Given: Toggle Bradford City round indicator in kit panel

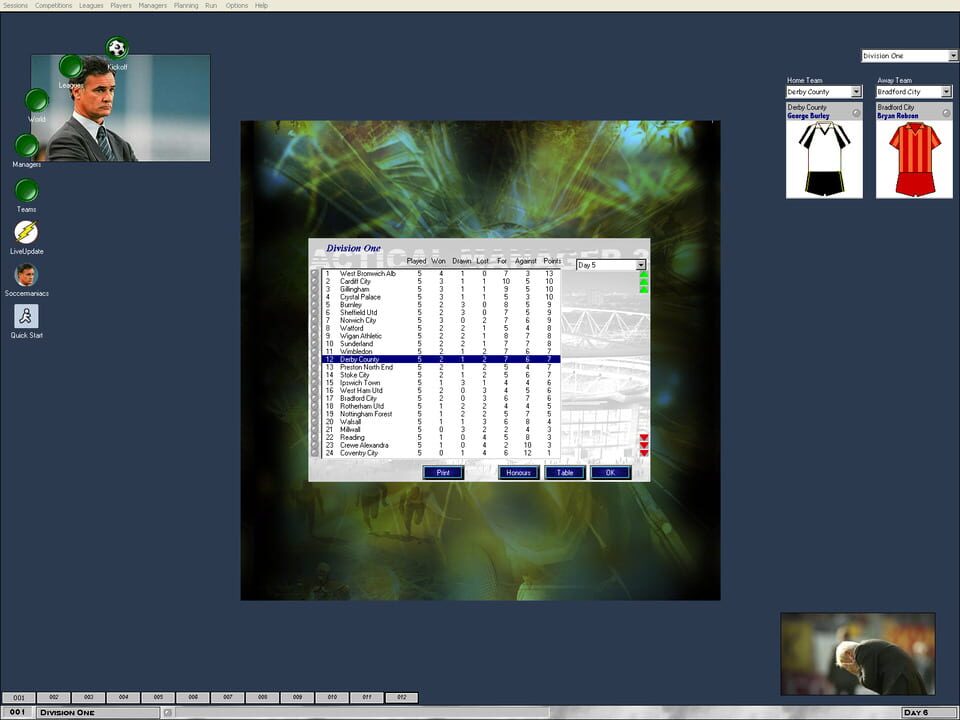Looking at the screenshot, I should (x=946, y=113).
